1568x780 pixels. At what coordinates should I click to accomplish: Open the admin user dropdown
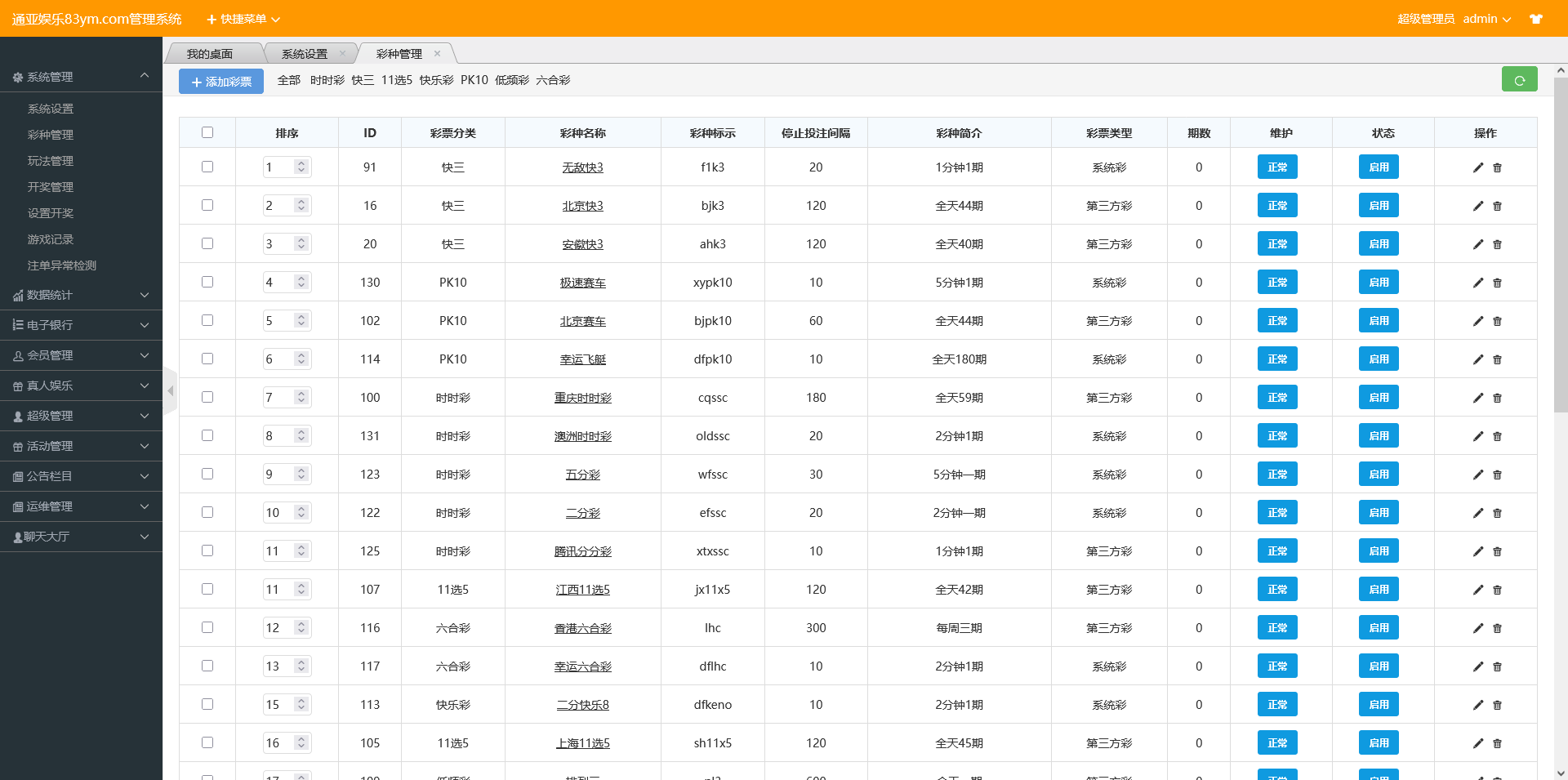(x=1486, y=19)
